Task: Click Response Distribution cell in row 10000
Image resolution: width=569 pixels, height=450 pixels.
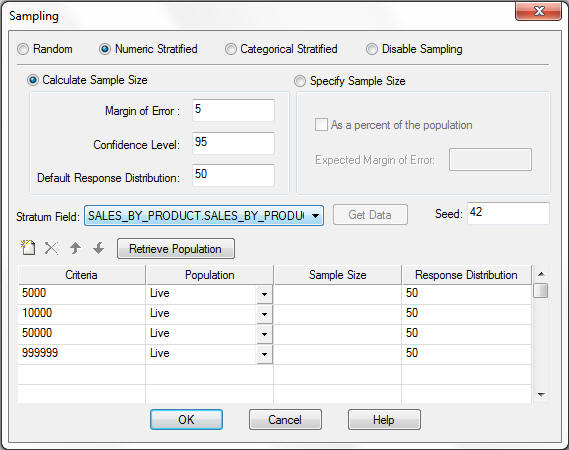Action: point(466,314)
